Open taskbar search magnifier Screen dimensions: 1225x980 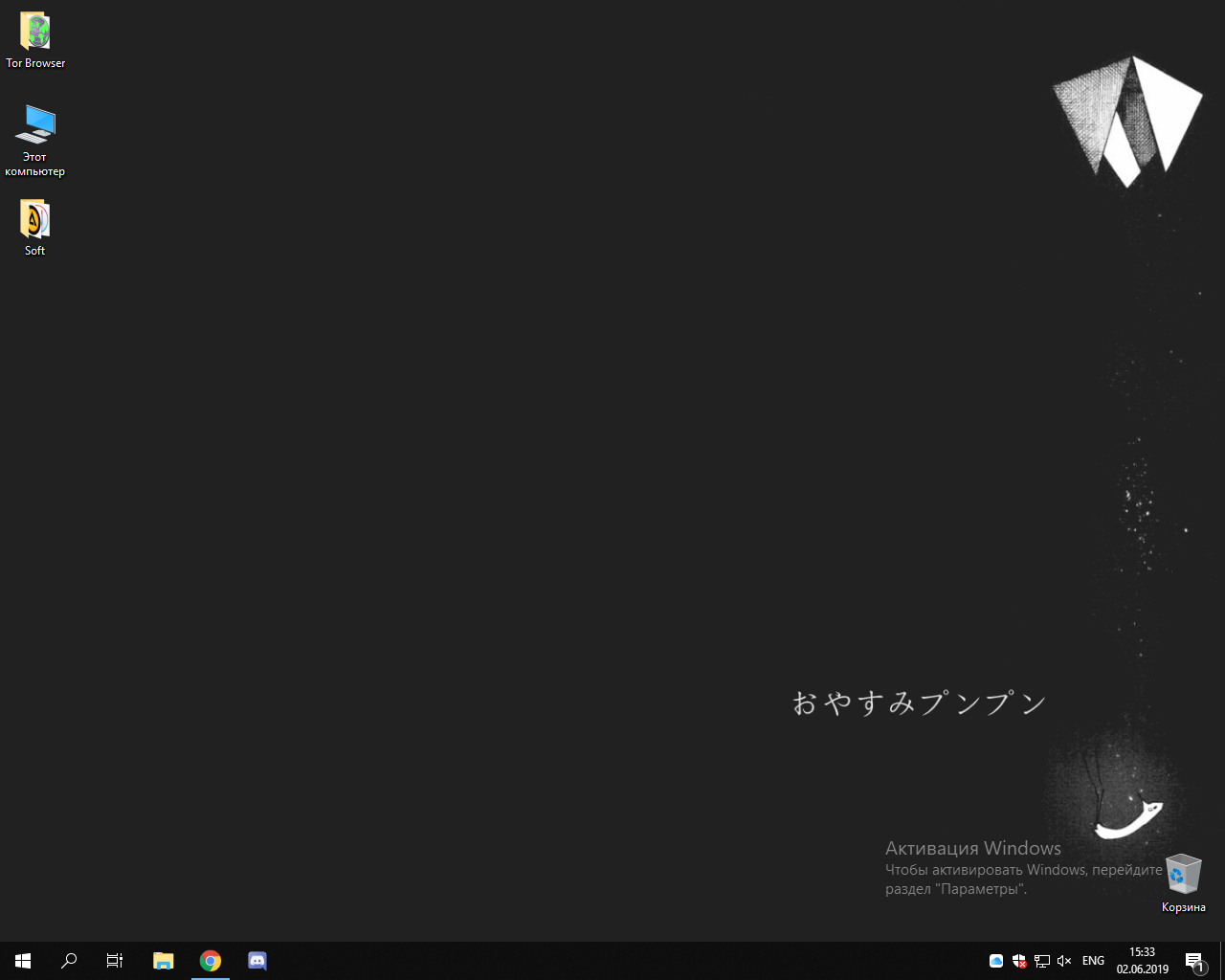pos(69,961)
